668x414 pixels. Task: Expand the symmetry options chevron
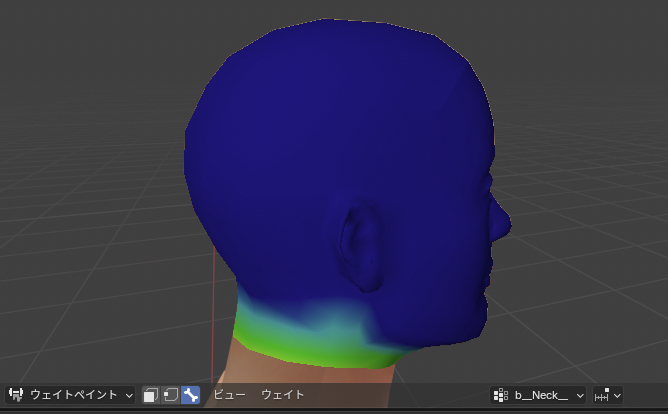pyautogui.click(x=617, y=395)
